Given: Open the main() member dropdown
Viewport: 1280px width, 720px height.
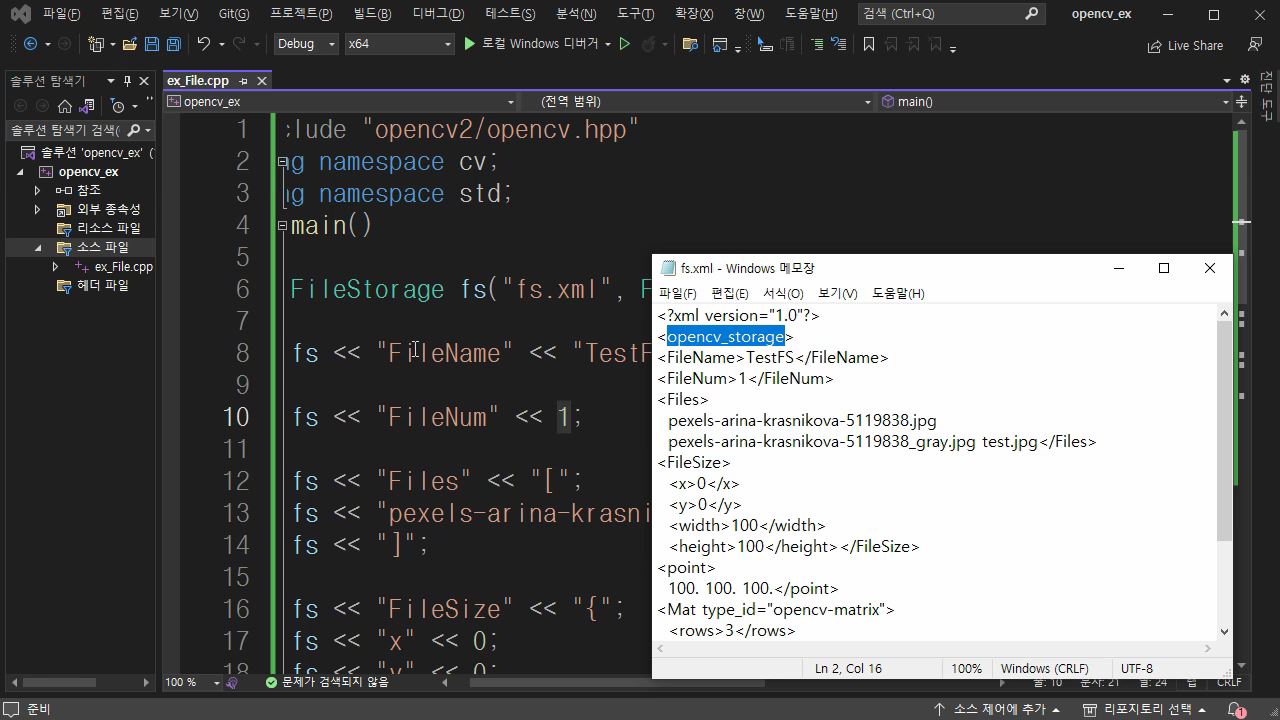Looking at the screenshot, I should 1056,102.
